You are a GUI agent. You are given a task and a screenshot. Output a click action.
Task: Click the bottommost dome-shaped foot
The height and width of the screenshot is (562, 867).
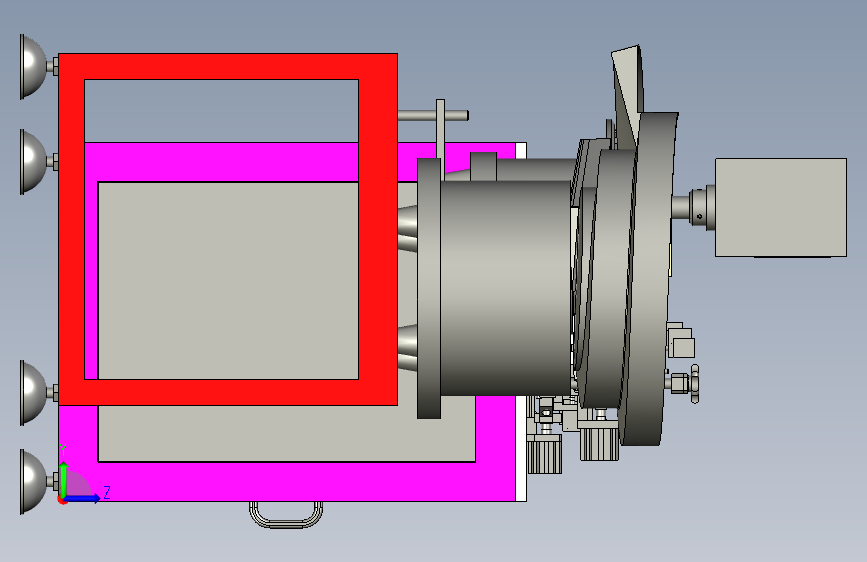point(36,482)
